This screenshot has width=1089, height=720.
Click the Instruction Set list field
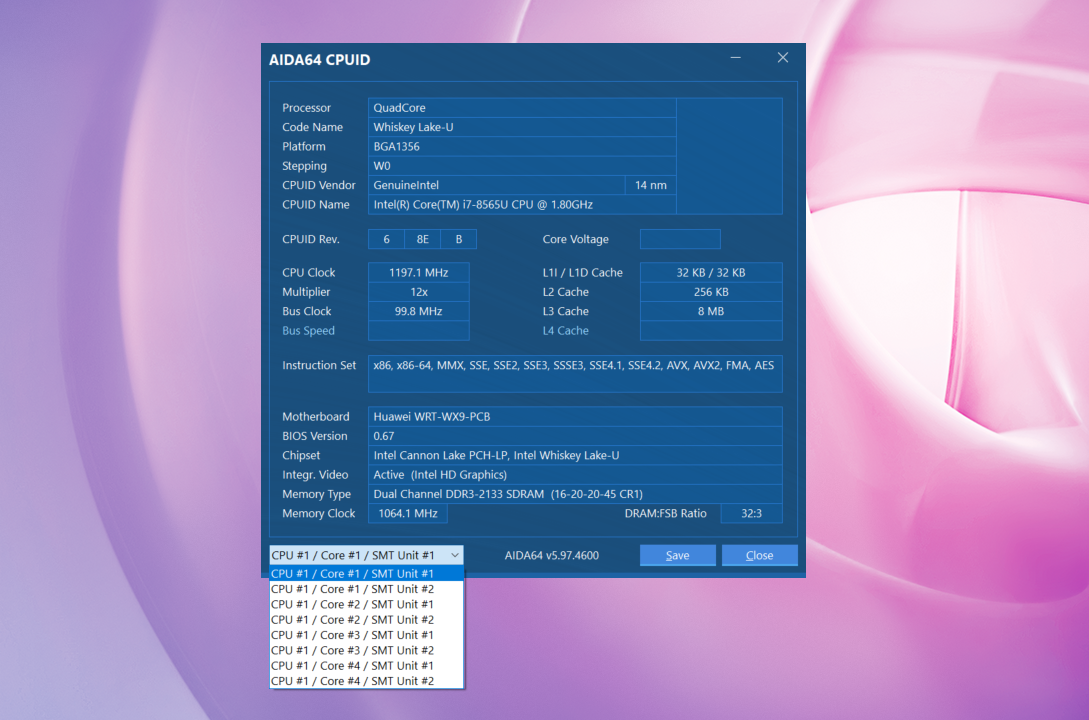tap(575, 374)
